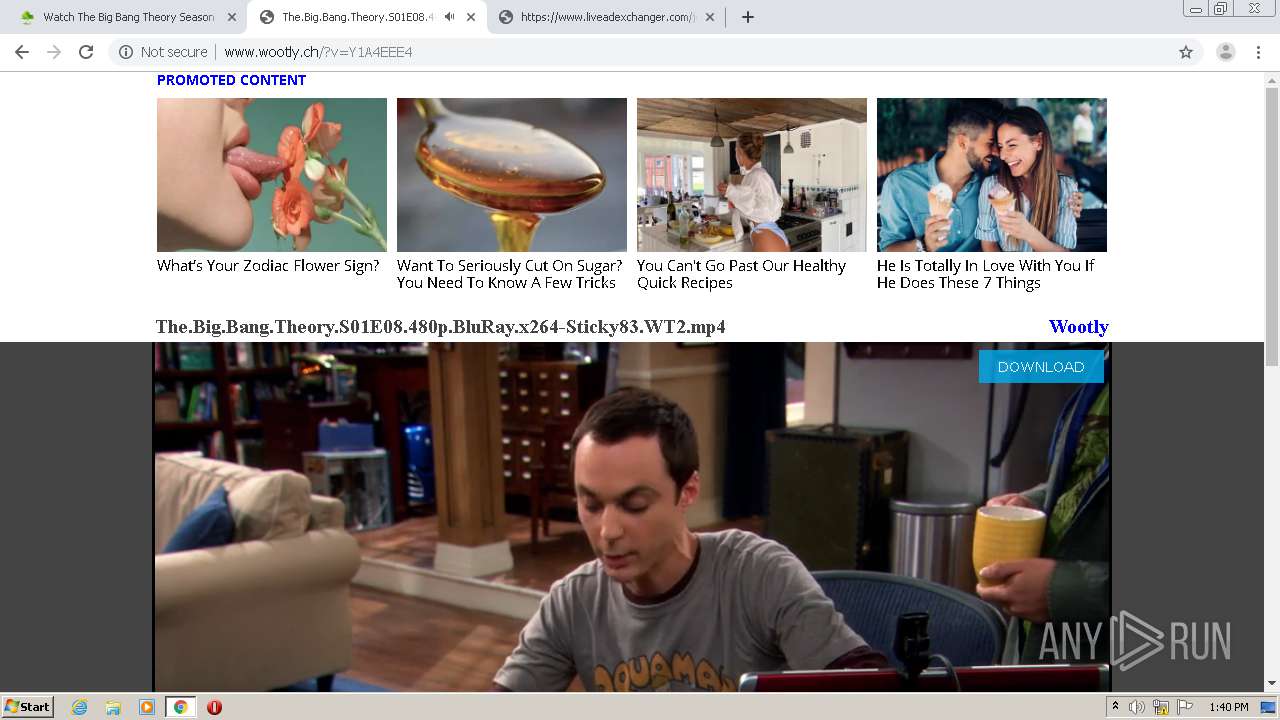Open the system tray volume icon
This screenshot has height=720, width=1280.
(1137, 707)
